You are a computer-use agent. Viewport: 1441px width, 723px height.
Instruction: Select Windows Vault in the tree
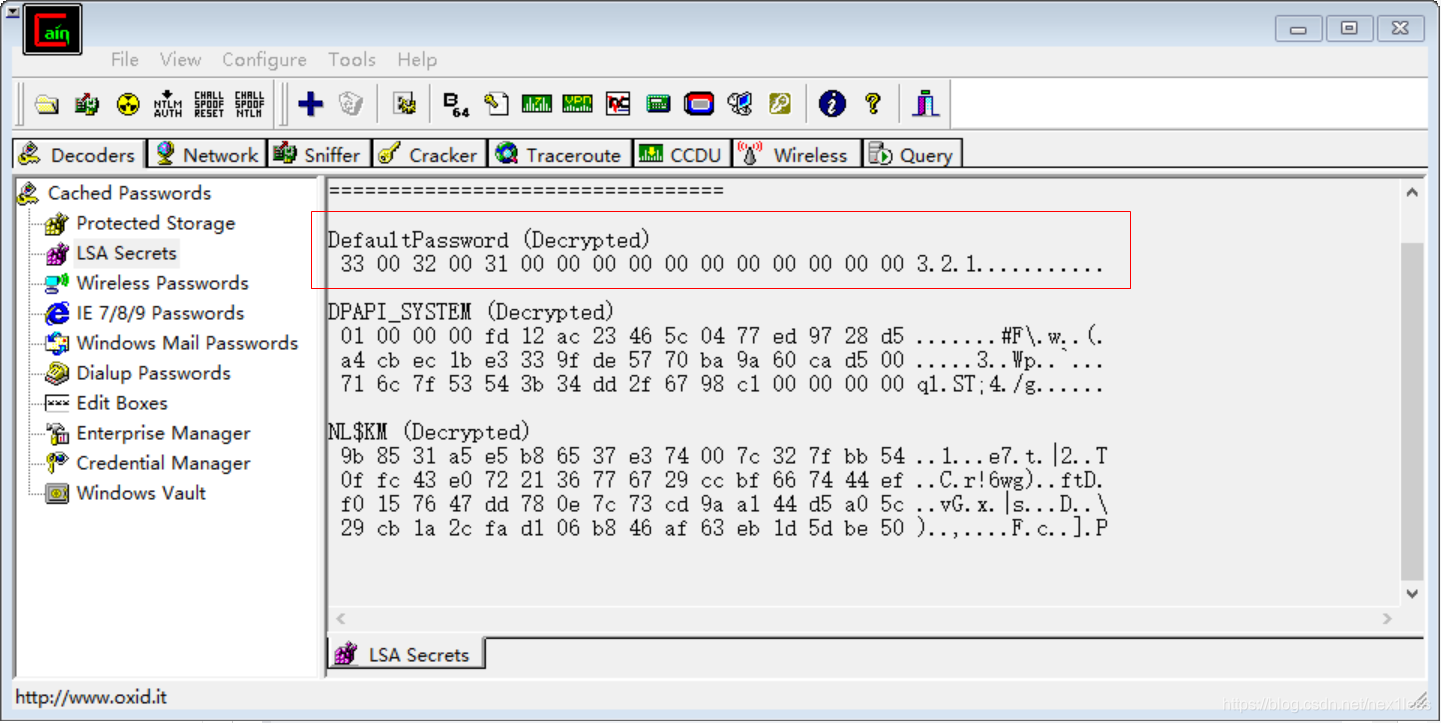tap(141, 493)
